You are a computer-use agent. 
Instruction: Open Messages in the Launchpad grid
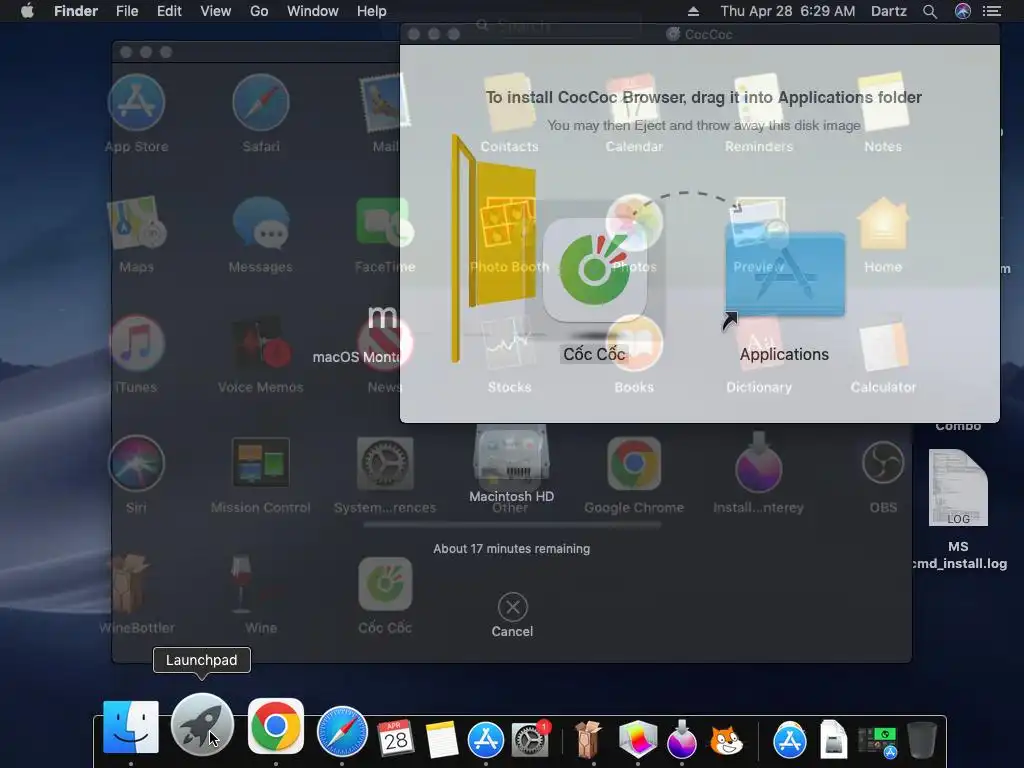point(261,223)
